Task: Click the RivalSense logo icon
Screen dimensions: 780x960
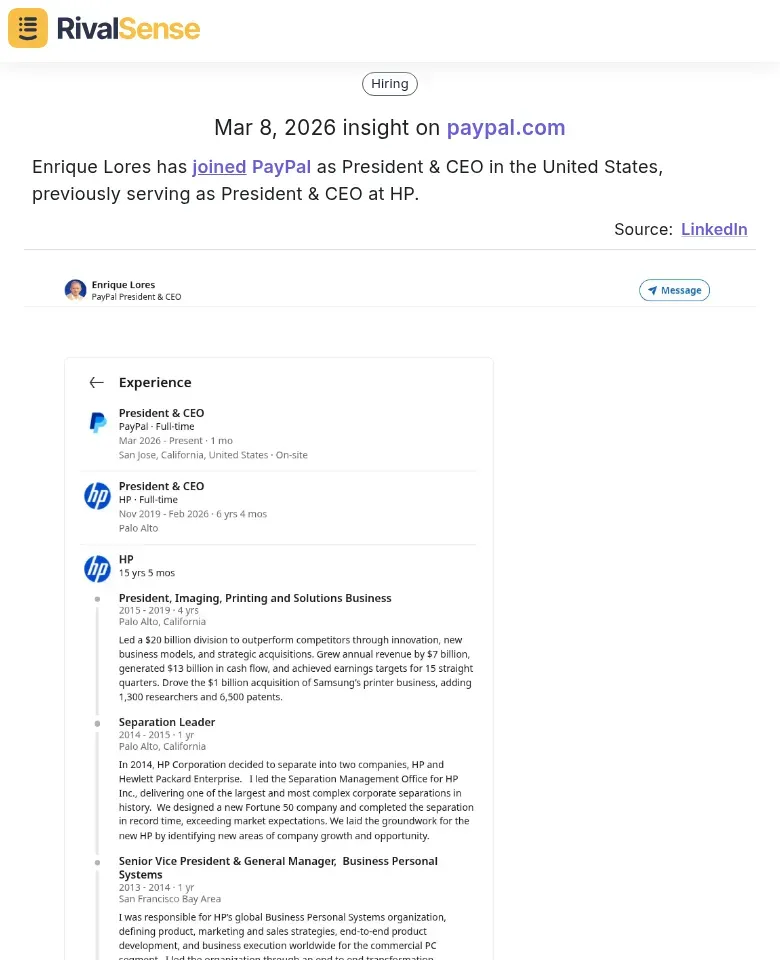Action: [27, 28]
